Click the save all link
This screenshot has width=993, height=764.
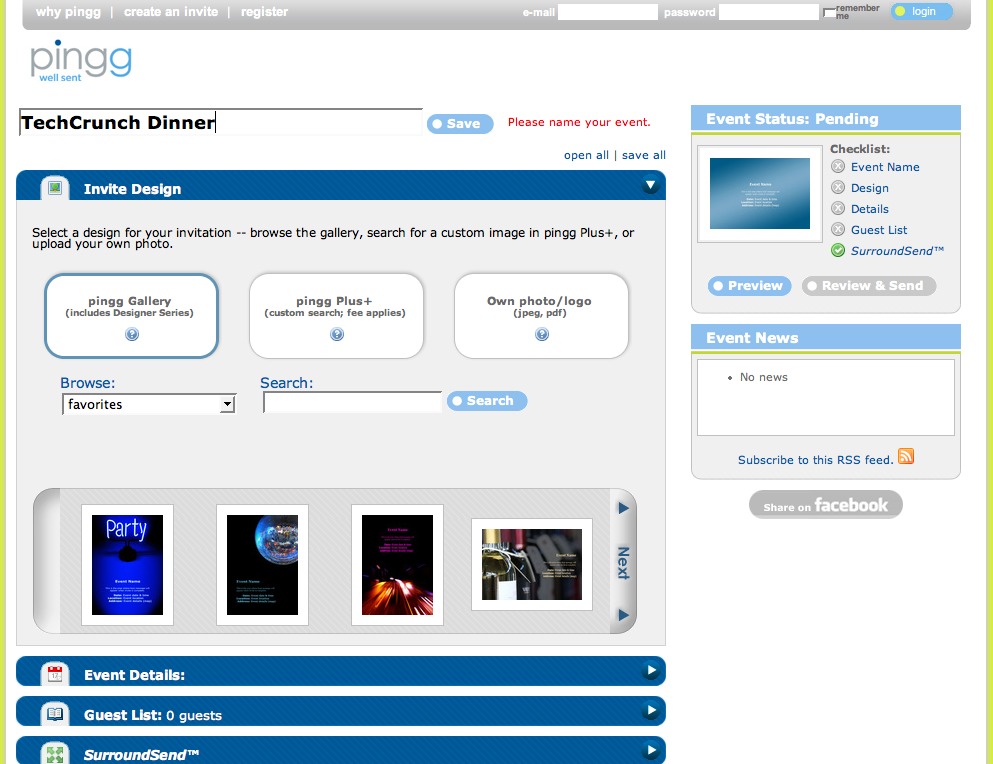(x=643, y=155)
